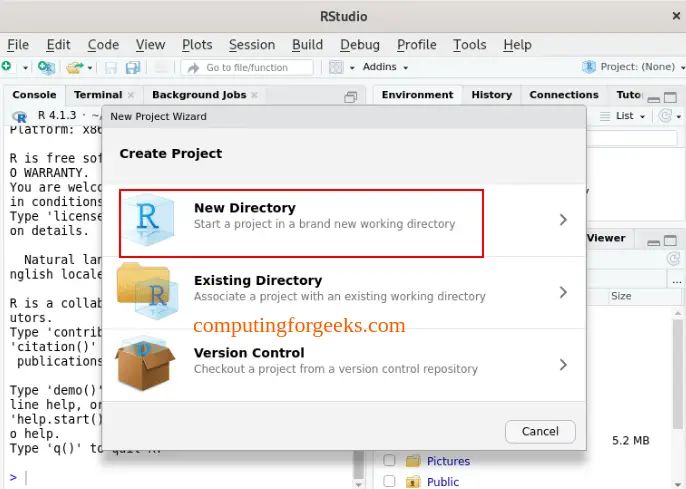This screenshot has height=489, width=686.
Task: Click the Version Control chevron arrow
Action: [x=563, y=365]
